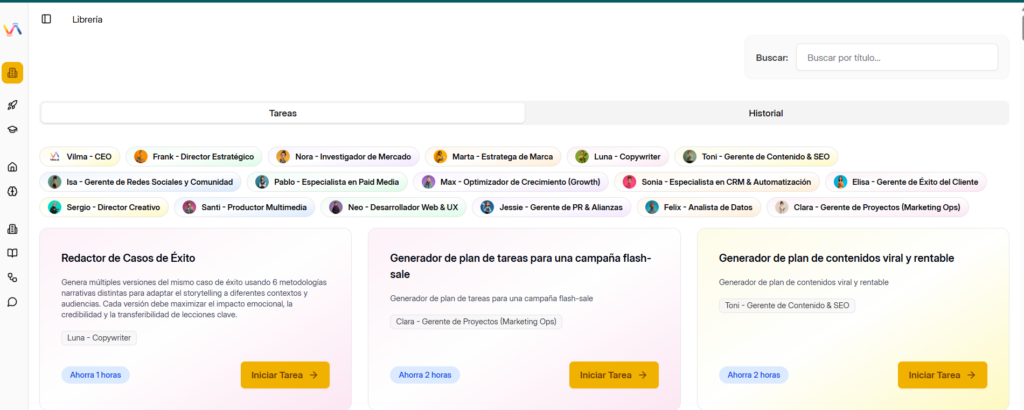Select Nora - Investigador de Mercado filter
This screenshot has width=1024, height=410.
[344, 157]
